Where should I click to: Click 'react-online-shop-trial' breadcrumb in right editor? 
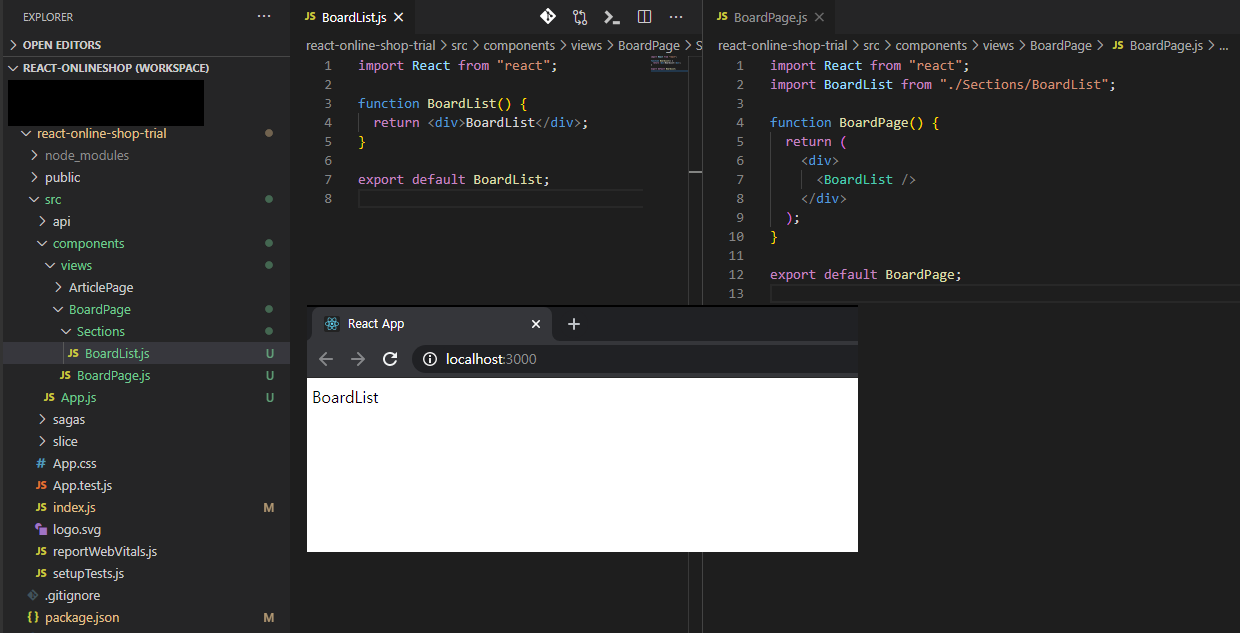tap(783, 45)
